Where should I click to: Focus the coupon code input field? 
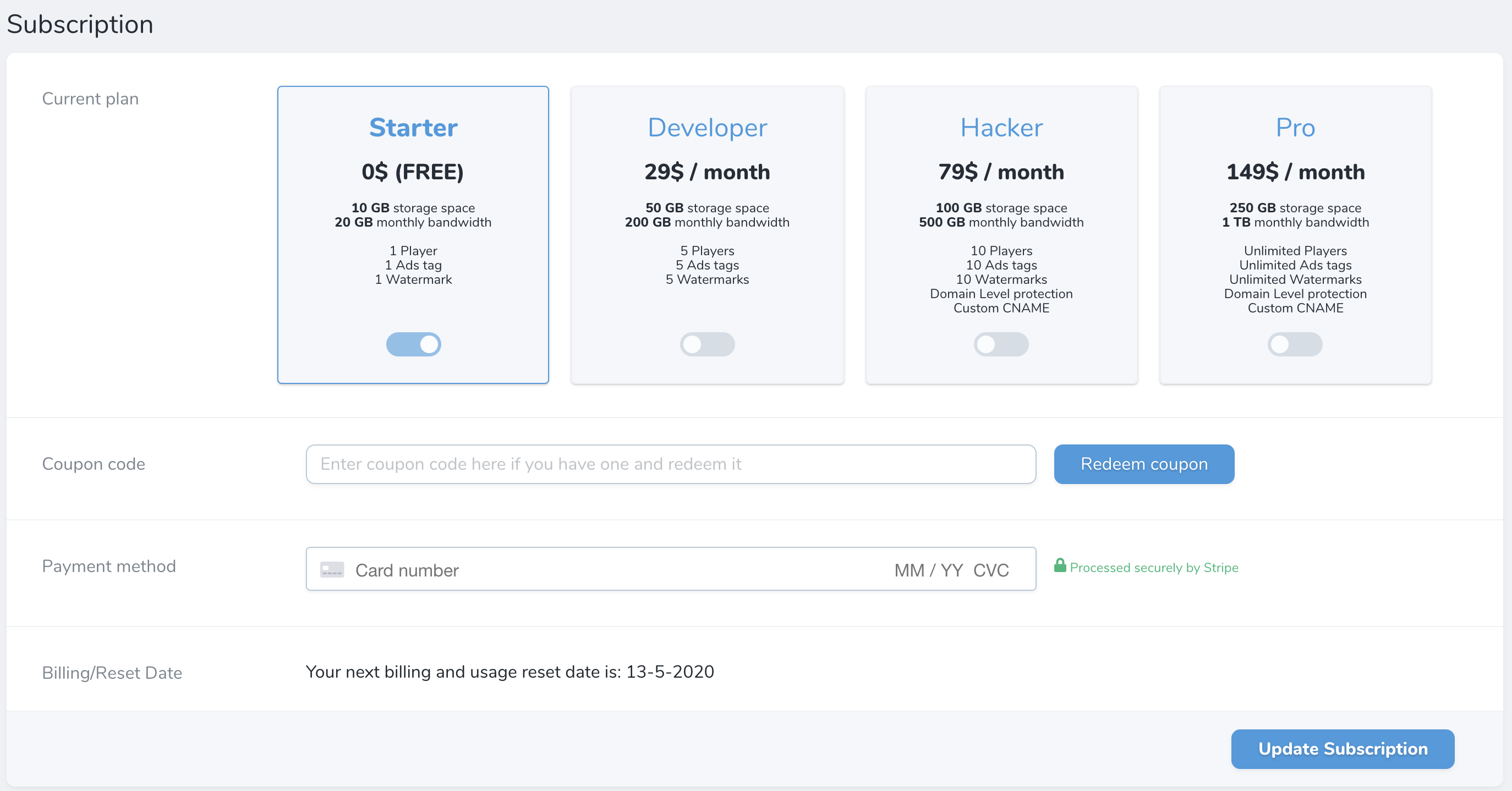click(671, 464)
